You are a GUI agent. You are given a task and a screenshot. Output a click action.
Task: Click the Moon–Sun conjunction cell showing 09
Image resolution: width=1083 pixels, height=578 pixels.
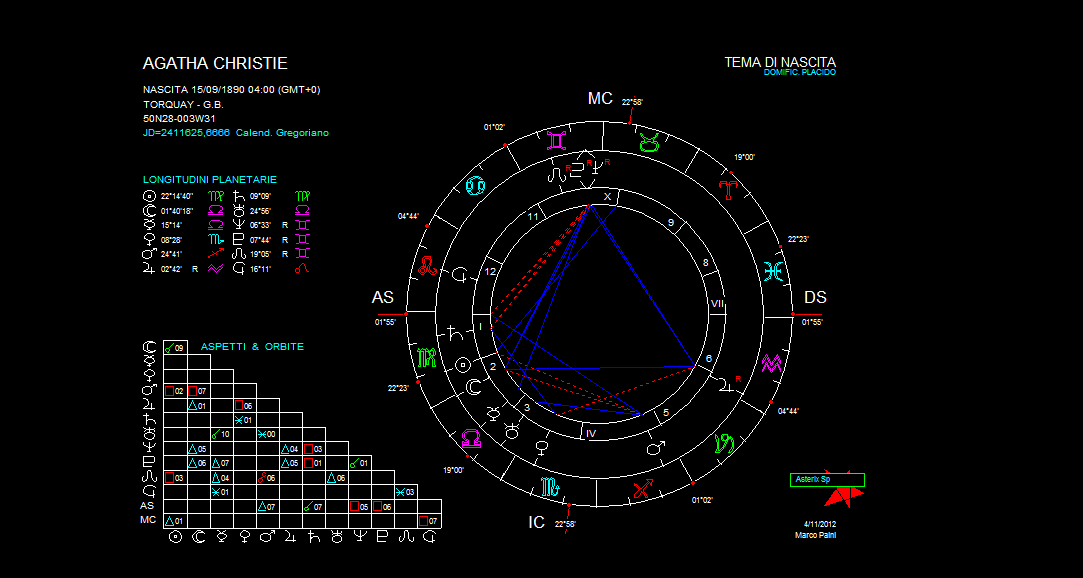pos(175,347)
